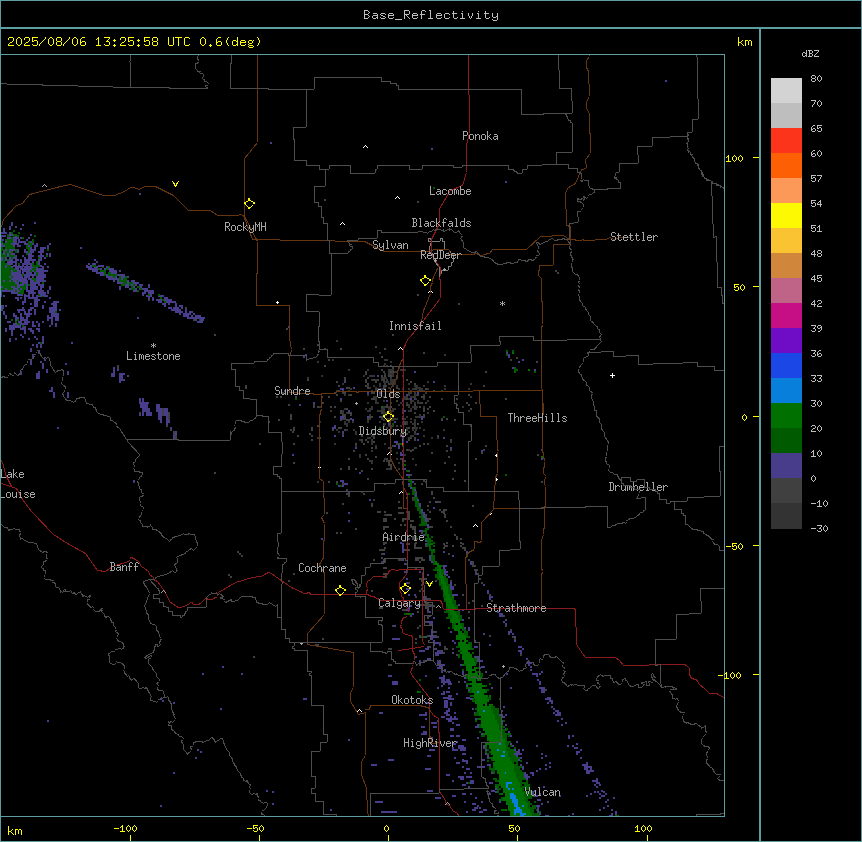Click the red 65 dBZ legend swatch
Image resolution: width=862 pixels, height=842 pixels.
point(786,140)
